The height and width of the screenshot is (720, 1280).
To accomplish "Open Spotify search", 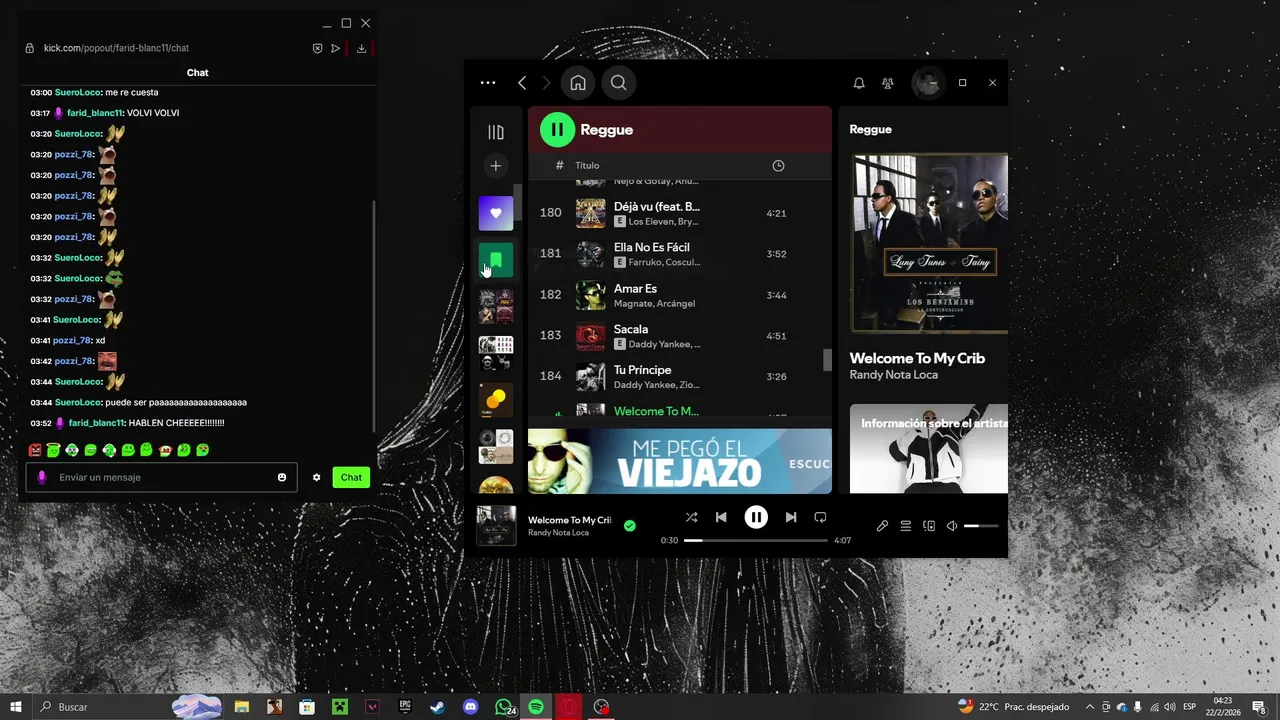I will pyautogui.click(x=619, y=83).
